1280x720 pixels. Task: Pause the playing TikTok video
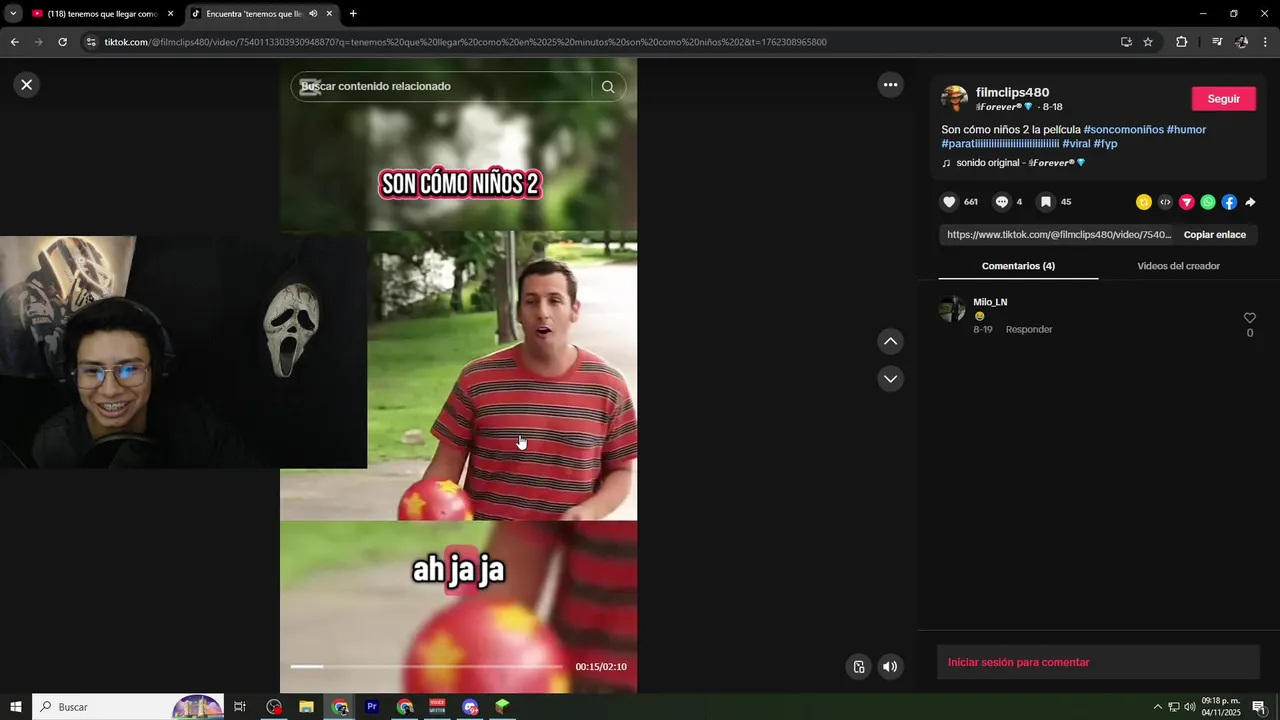458,375
